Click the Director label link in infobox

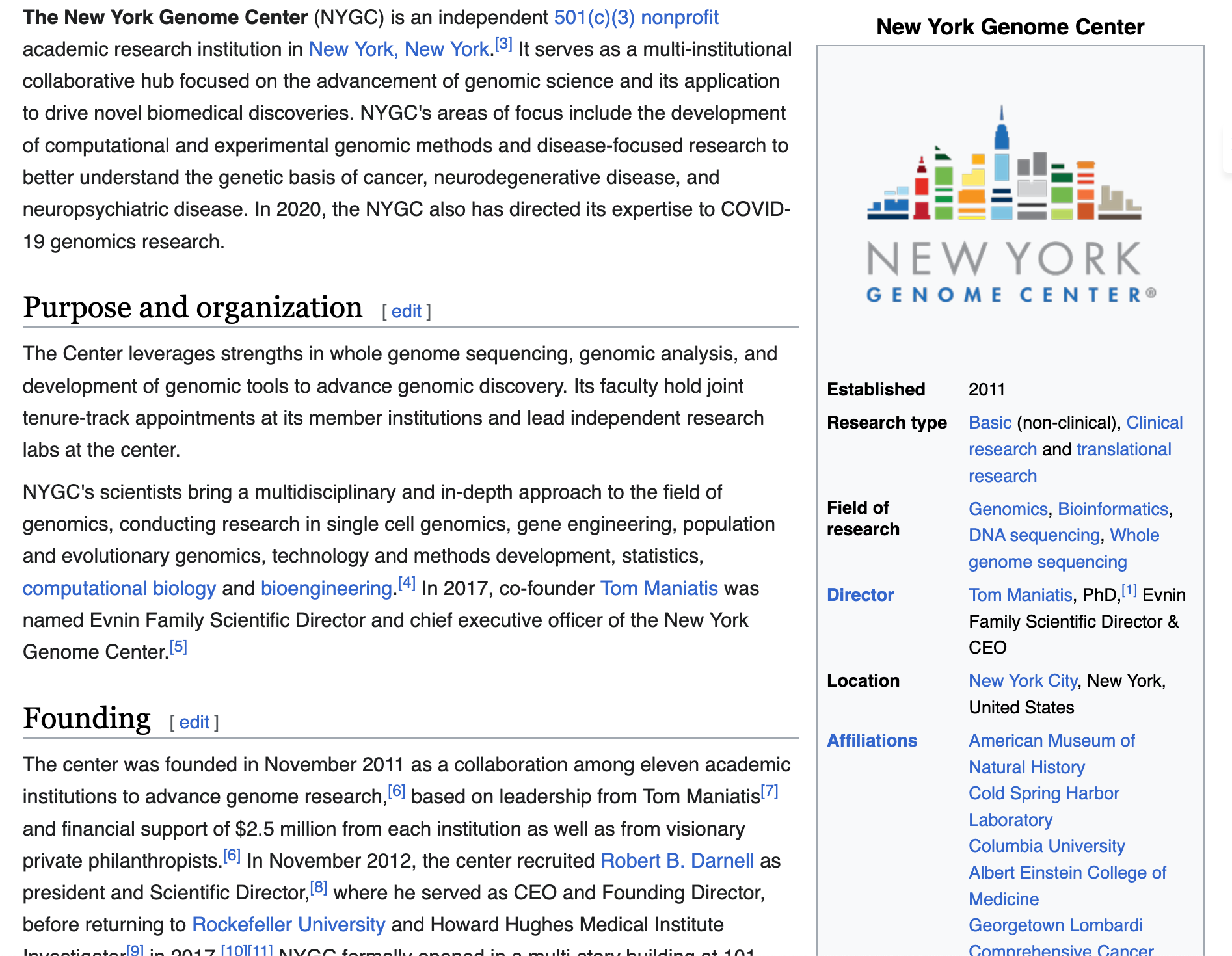(860, 595)
